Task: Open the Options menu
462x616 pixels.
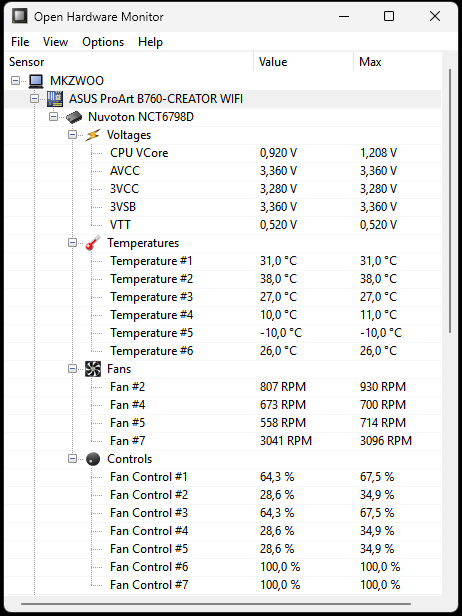Action: [x=103, y=42]
